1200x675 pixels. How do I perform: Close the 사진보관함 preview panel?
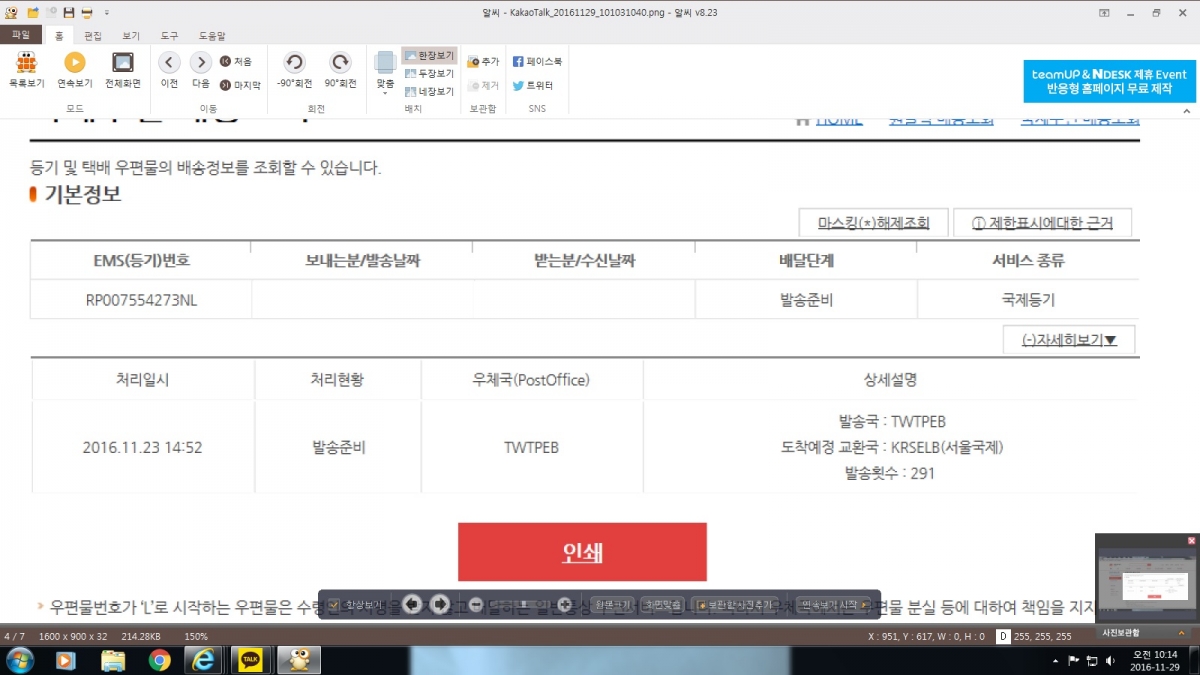pyautogui.click(x=1191, y=540)
